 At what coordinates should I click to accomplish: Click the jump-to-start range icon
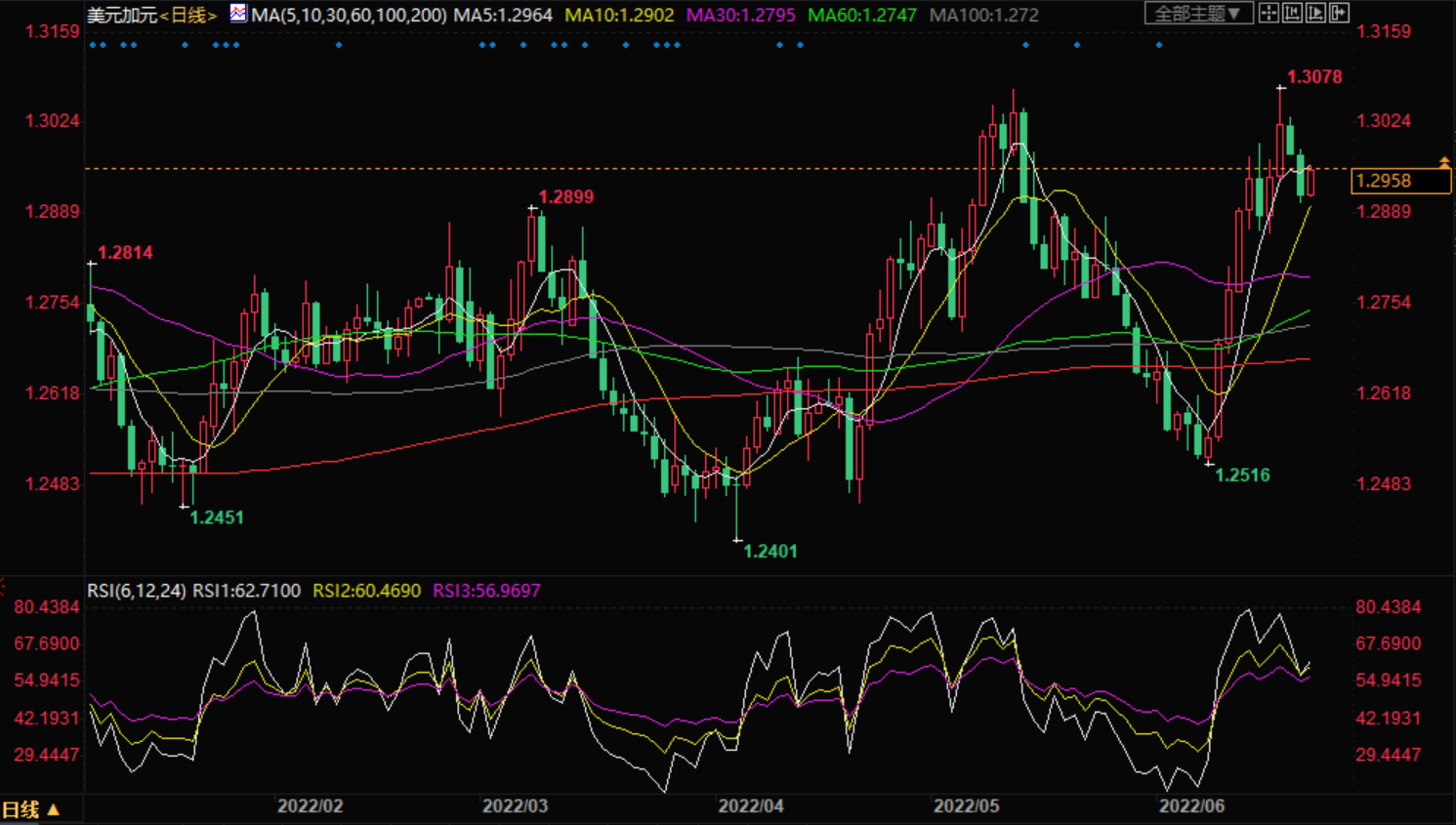1292,14
